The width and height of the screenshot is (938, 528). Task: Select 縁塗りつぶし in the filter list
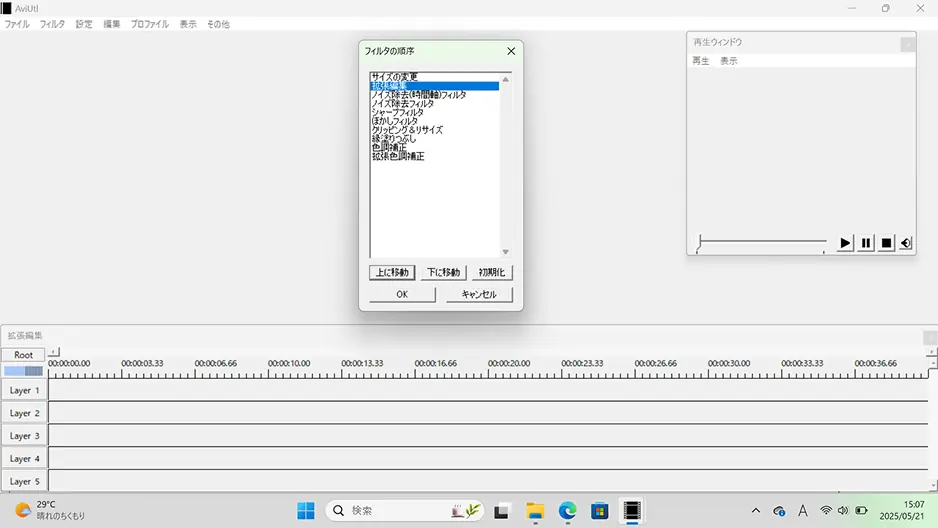[434, 139]
